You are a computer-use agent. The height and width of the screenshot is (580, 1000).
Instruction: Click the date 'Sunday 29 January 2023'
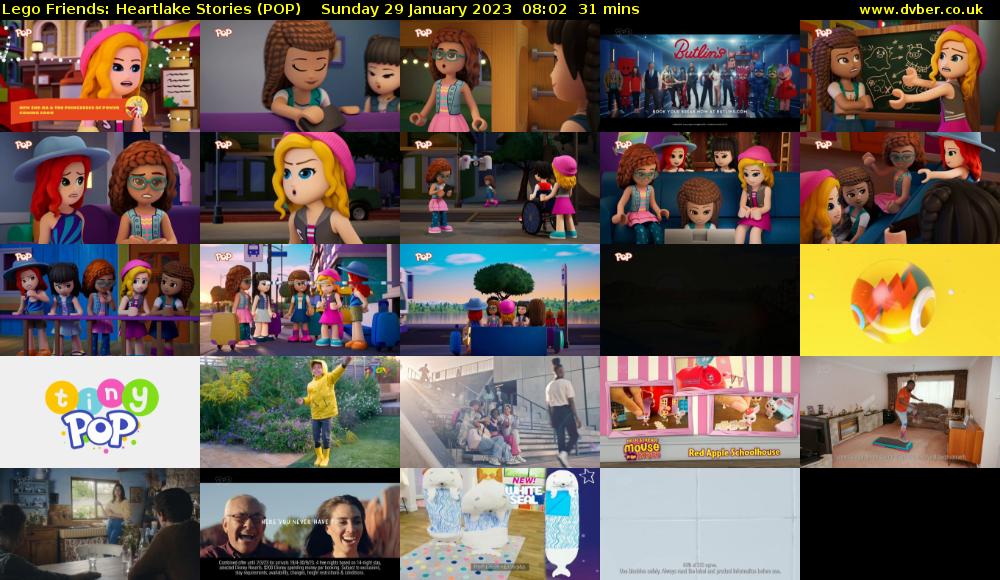pyautogui.click(x=416, y=9)
